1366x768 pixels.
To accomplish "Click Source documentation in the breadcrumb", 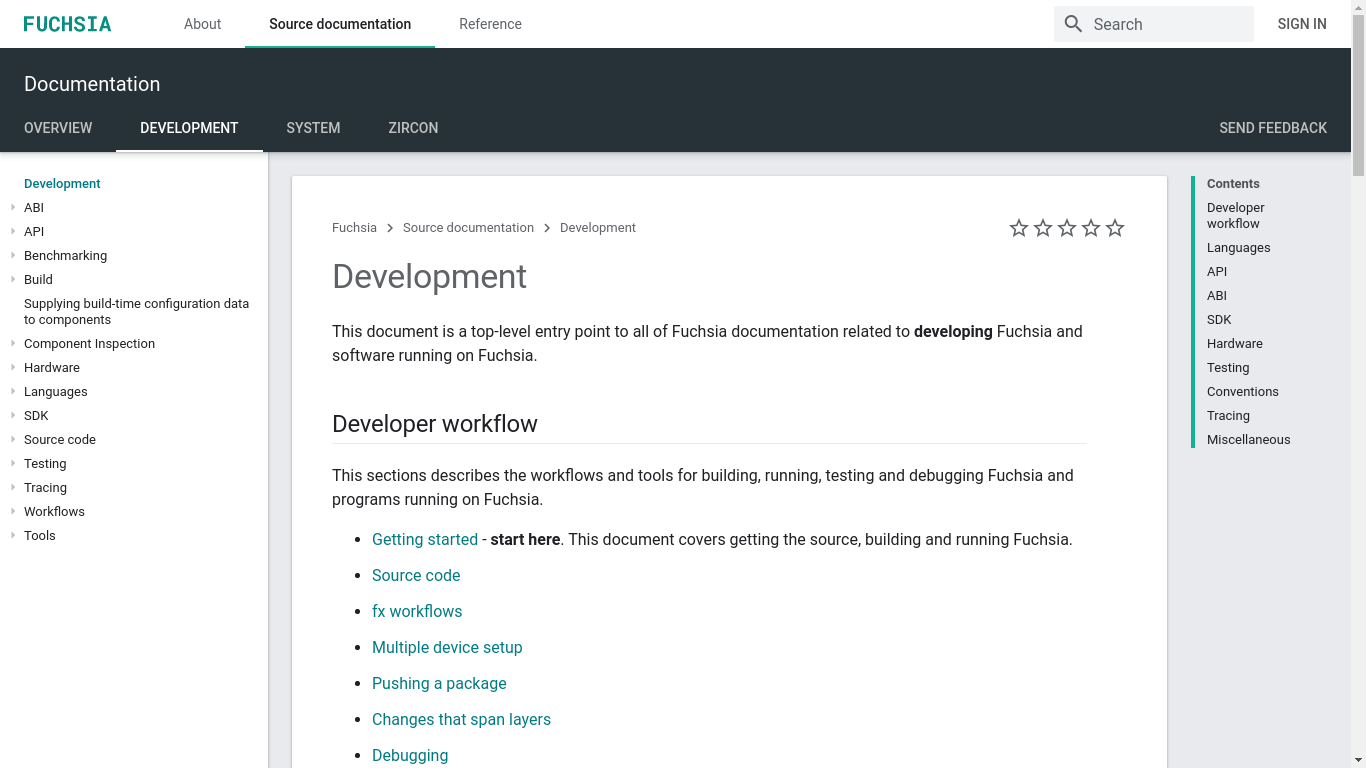I will click(x=468, y=228).
